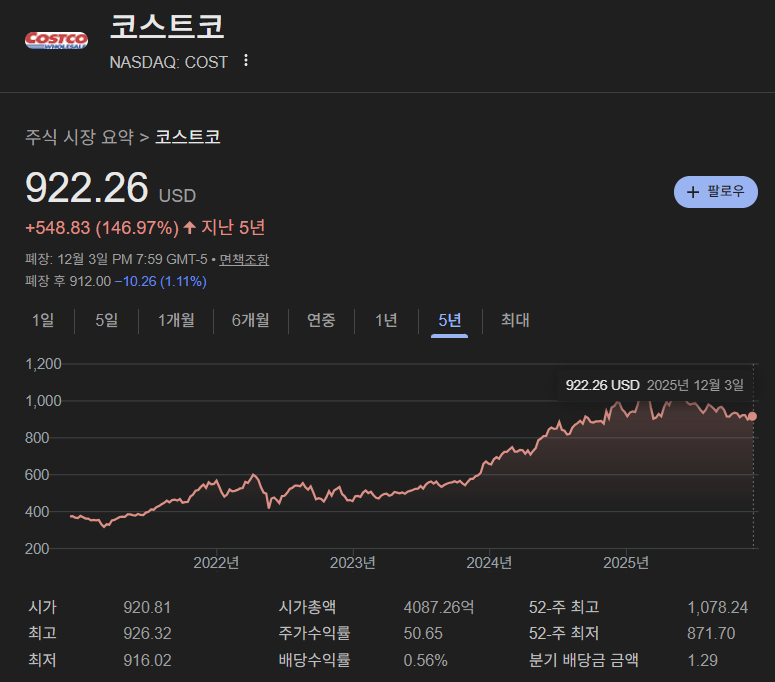This screenshot has width=775, height=682.
Task: Click the 팔로우 follow button
Action: [715, 192]
